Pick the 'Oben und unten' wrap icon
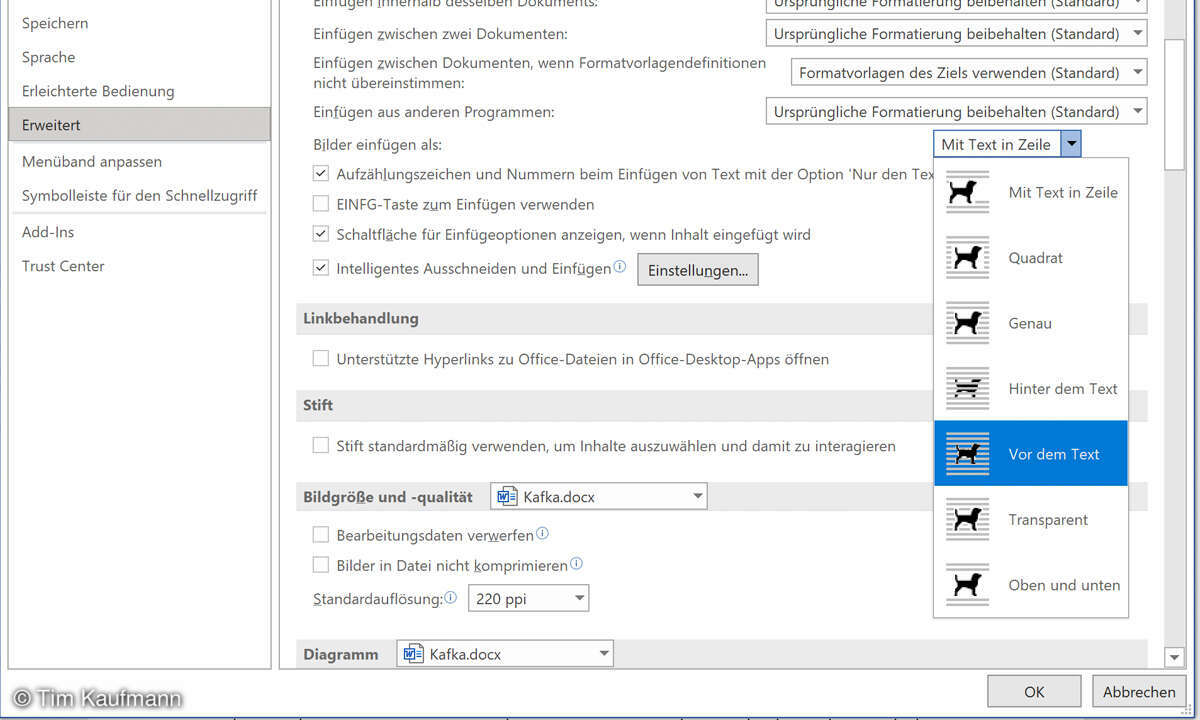Screen dimensions: 1200x720 coord(966,585)
